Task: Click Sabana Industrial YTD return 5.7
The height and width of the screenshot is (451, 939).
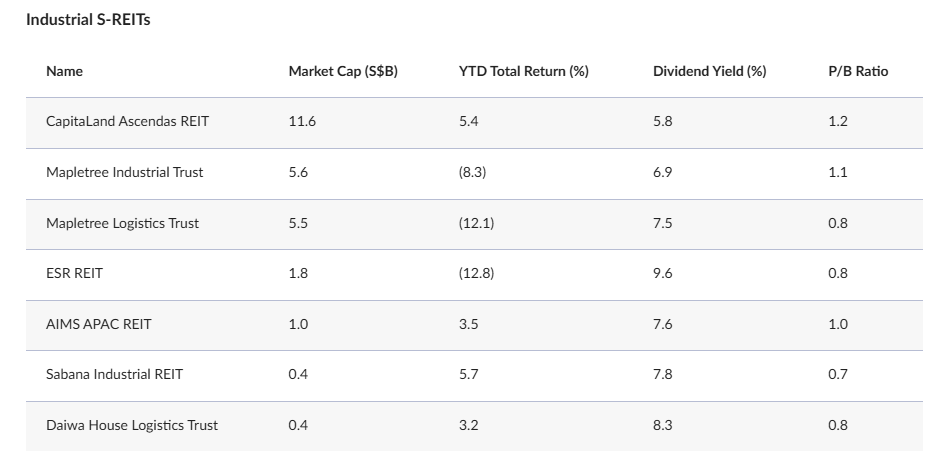Action: click(x=469, y=374)
